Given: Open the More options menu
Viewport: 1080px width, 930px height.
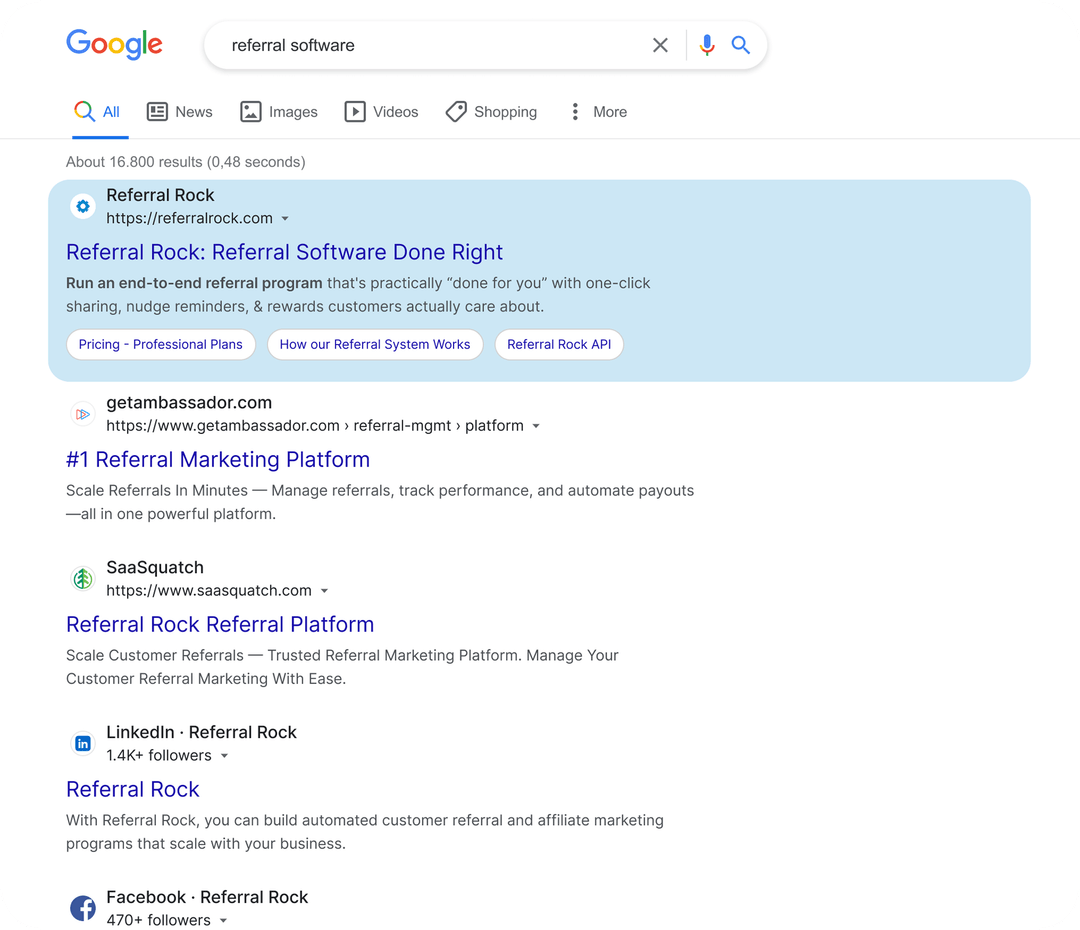Looking at the screenshot, I should coord(597,112).
